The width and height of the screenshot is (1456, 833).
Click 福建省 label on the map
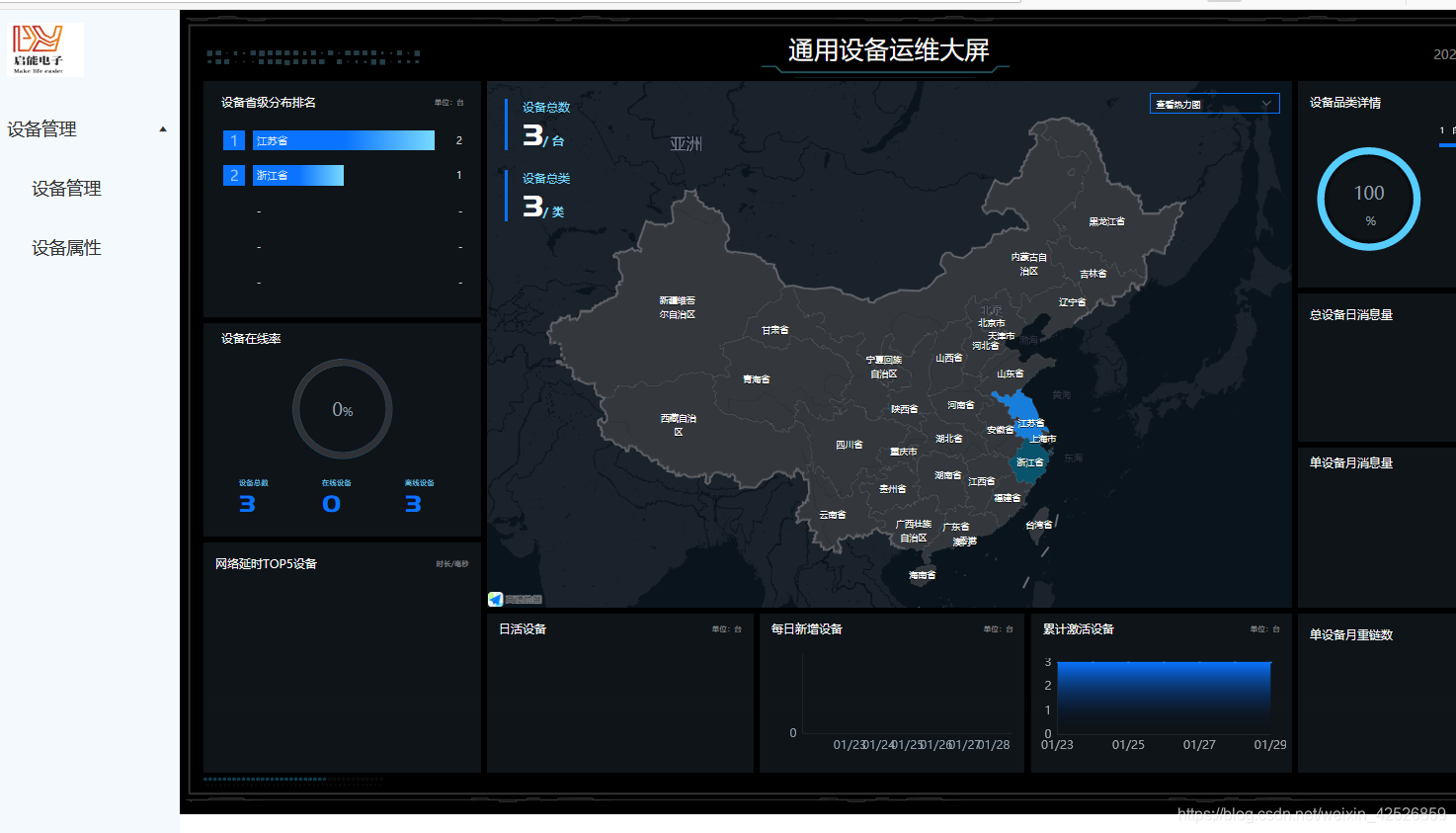point(1008,498)
